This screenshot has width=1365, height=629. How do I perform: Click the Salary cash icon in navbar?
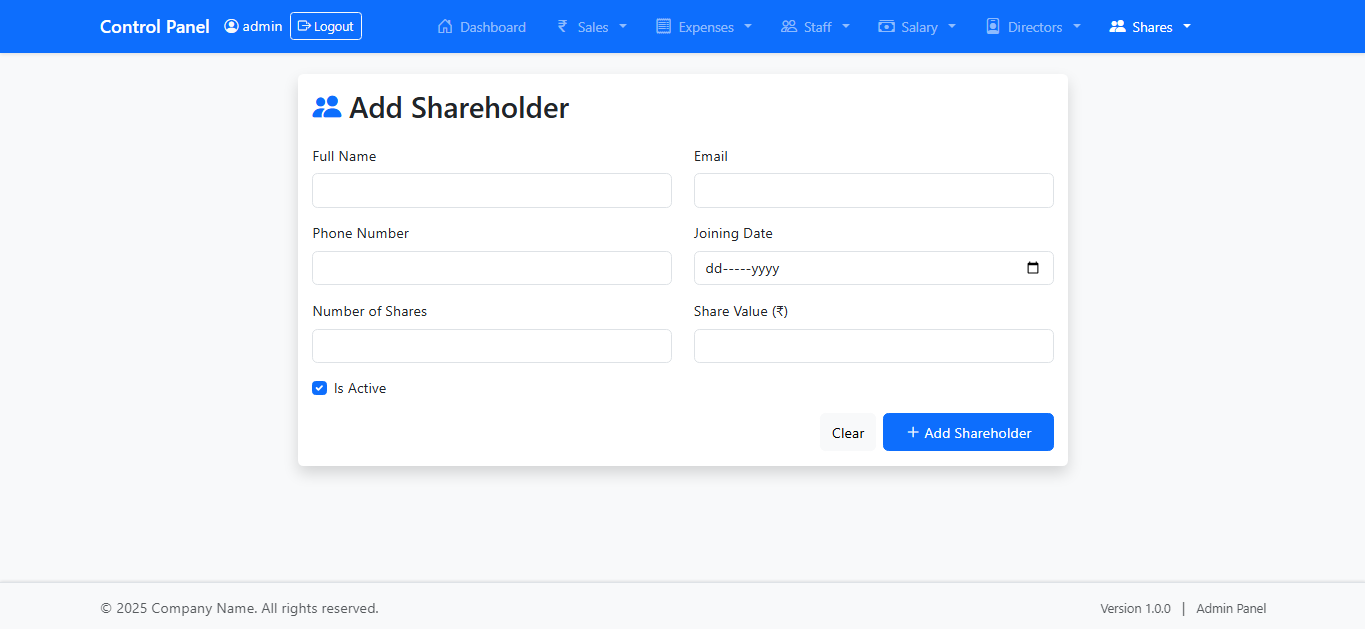click(x=886, y=27)
